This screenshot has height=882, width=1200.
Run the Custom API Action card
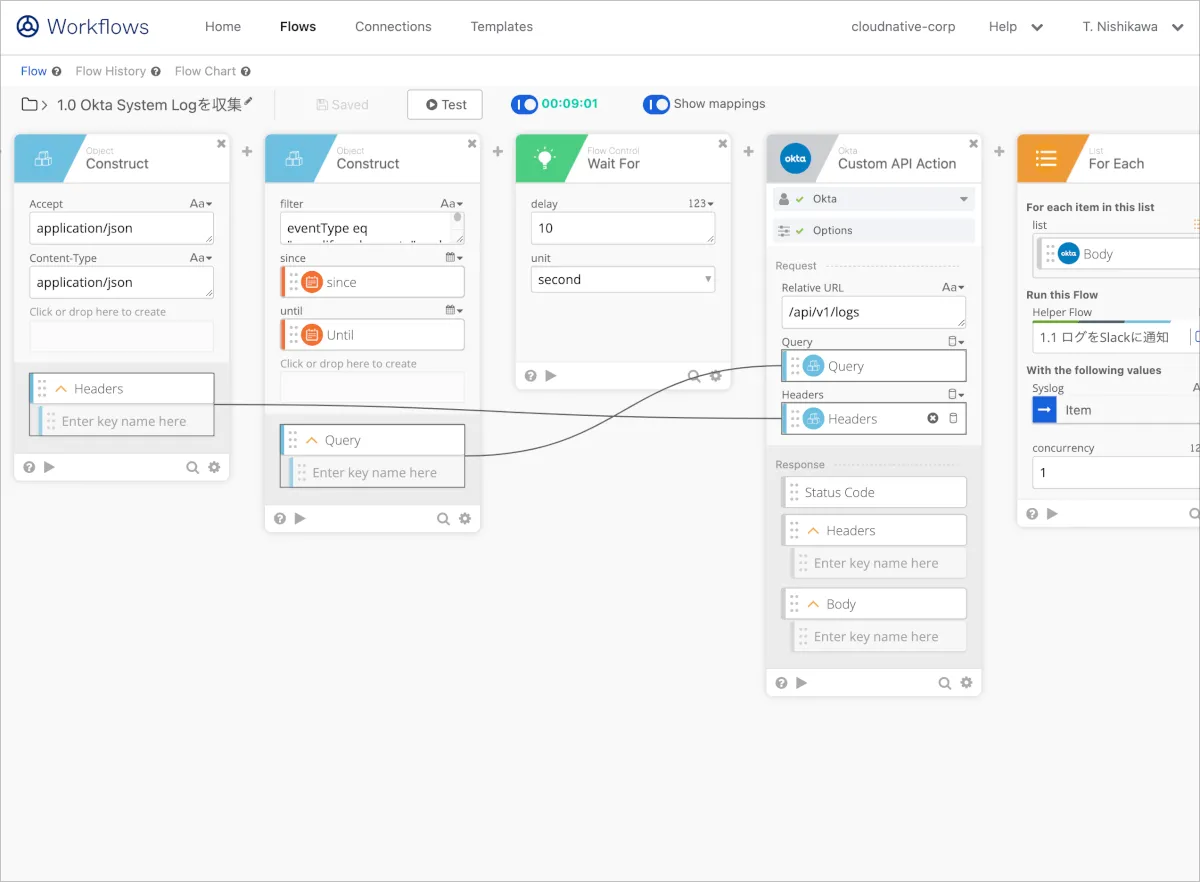coord(802,683)
